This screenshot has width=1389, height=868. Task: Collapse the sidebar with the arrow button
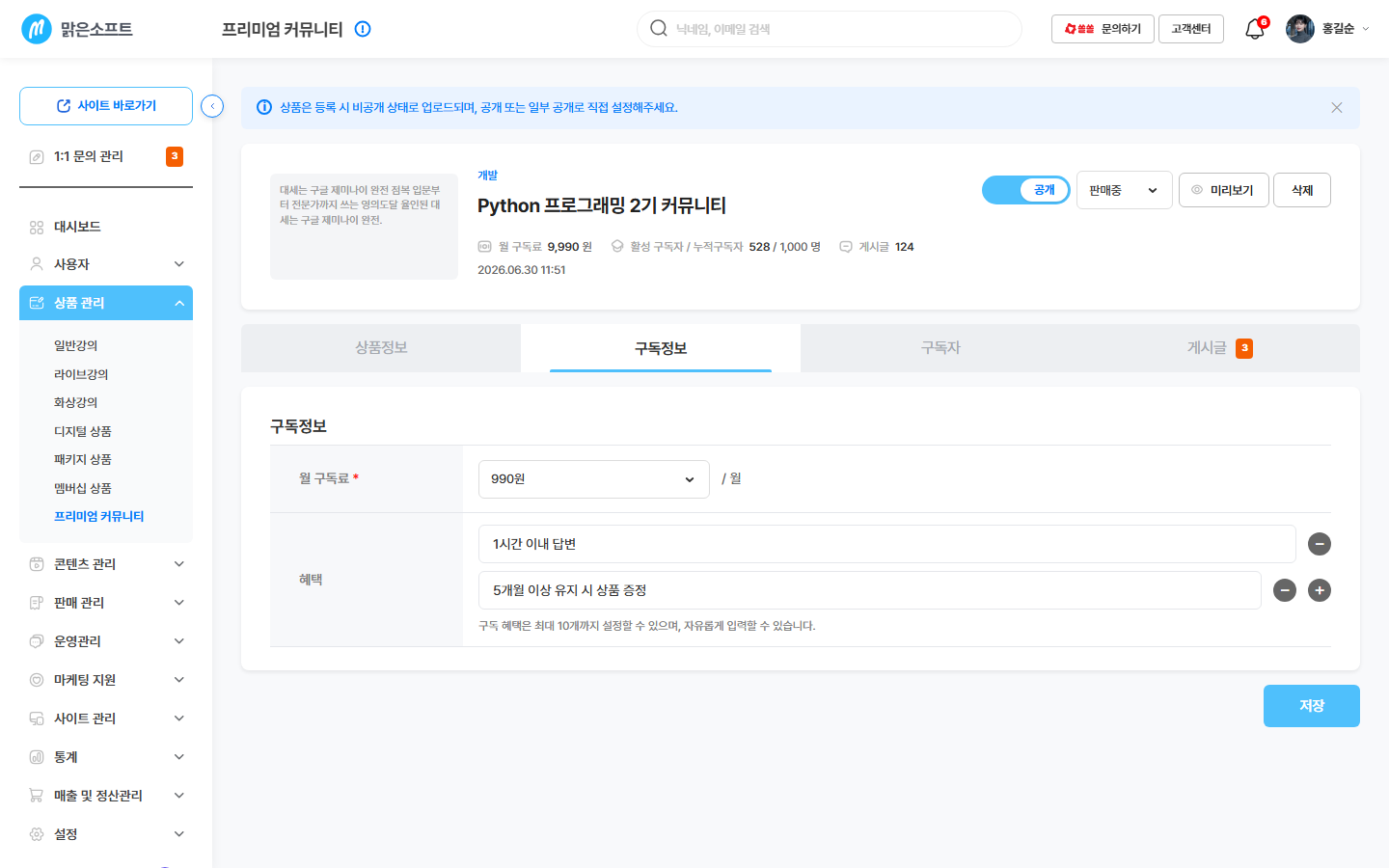coord(212,106)
